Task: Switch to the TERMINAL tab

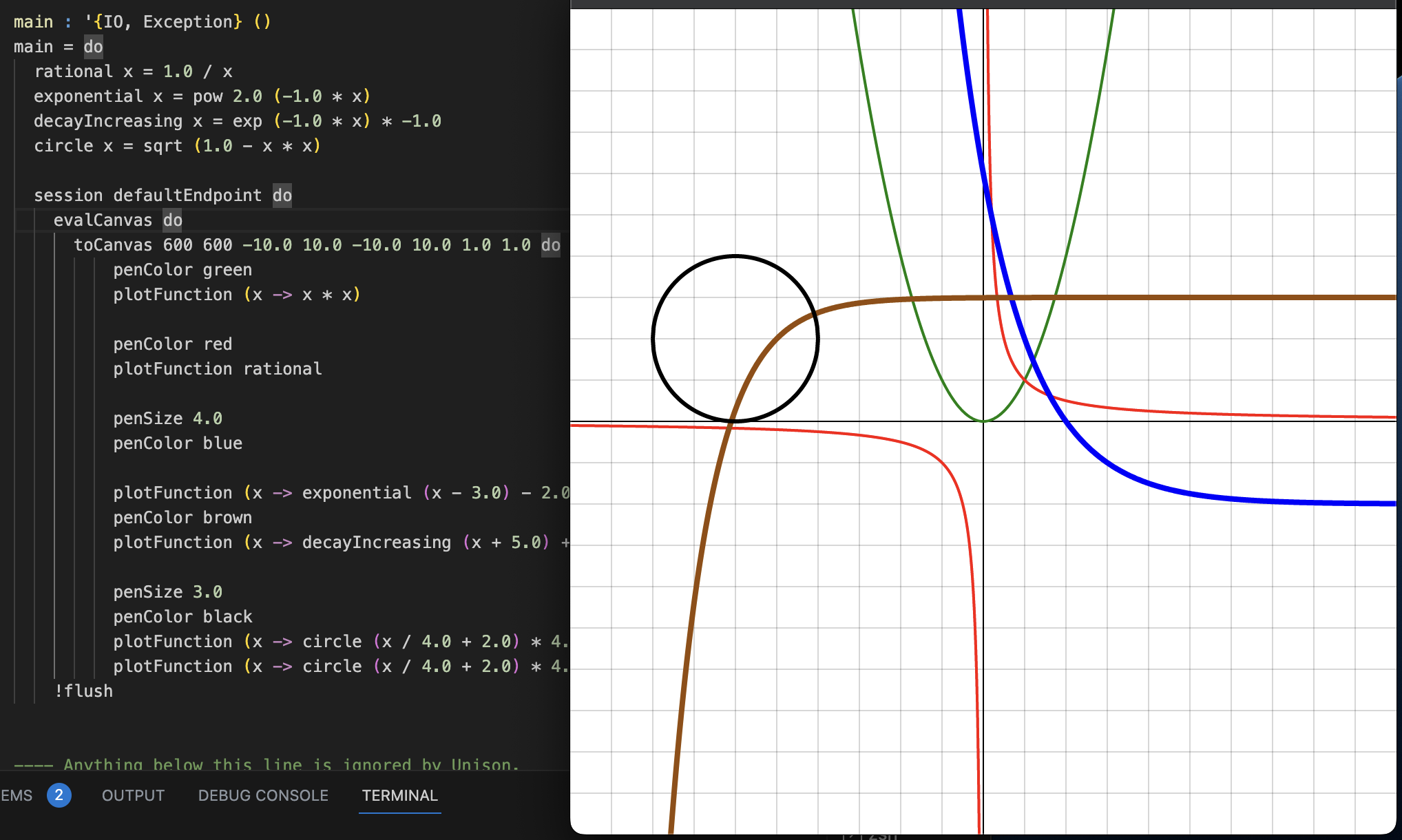Action: pos(399,795)
